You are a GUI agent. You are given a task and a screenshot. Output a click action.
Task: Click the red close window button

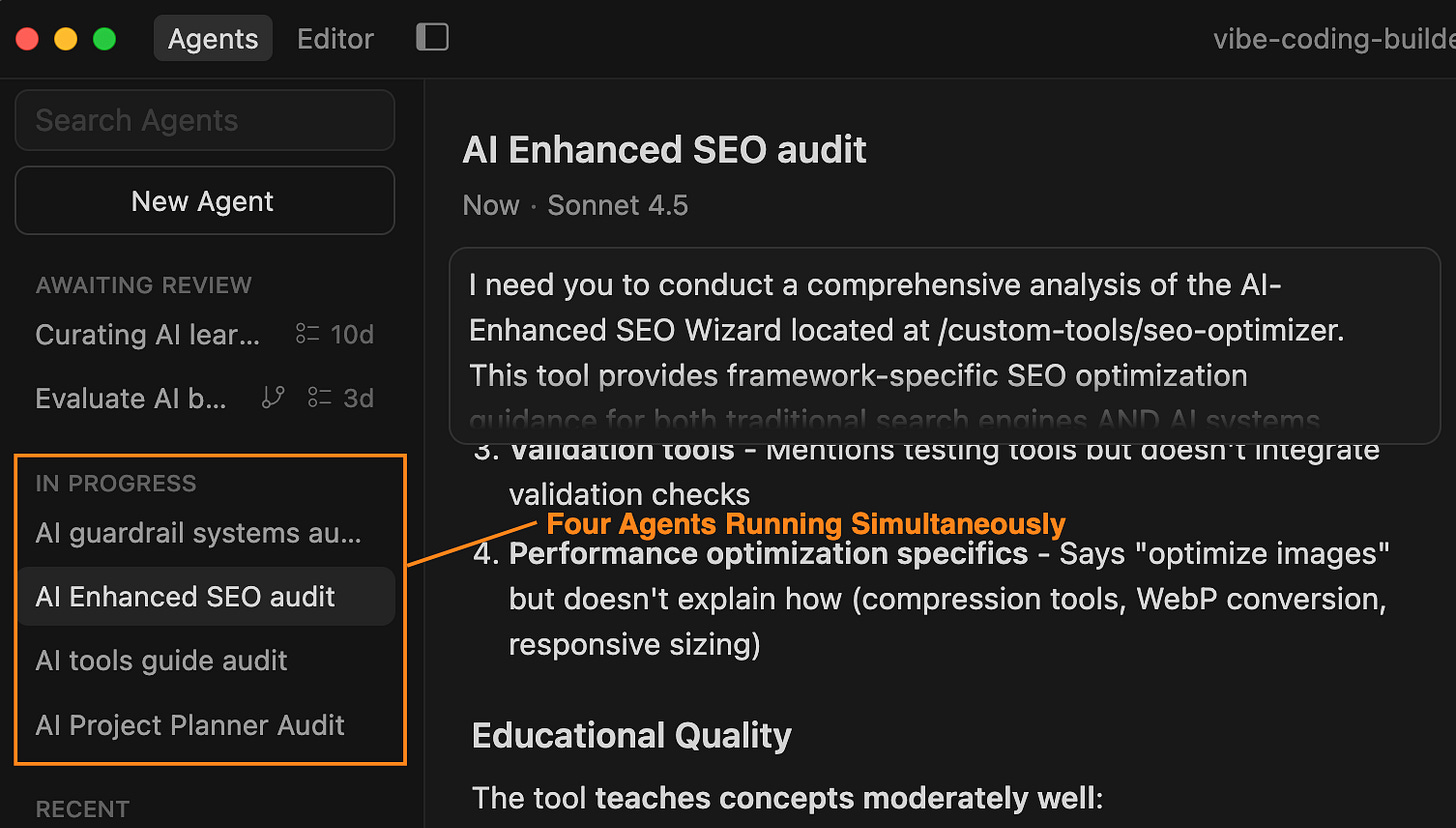[x=26, y=39]
